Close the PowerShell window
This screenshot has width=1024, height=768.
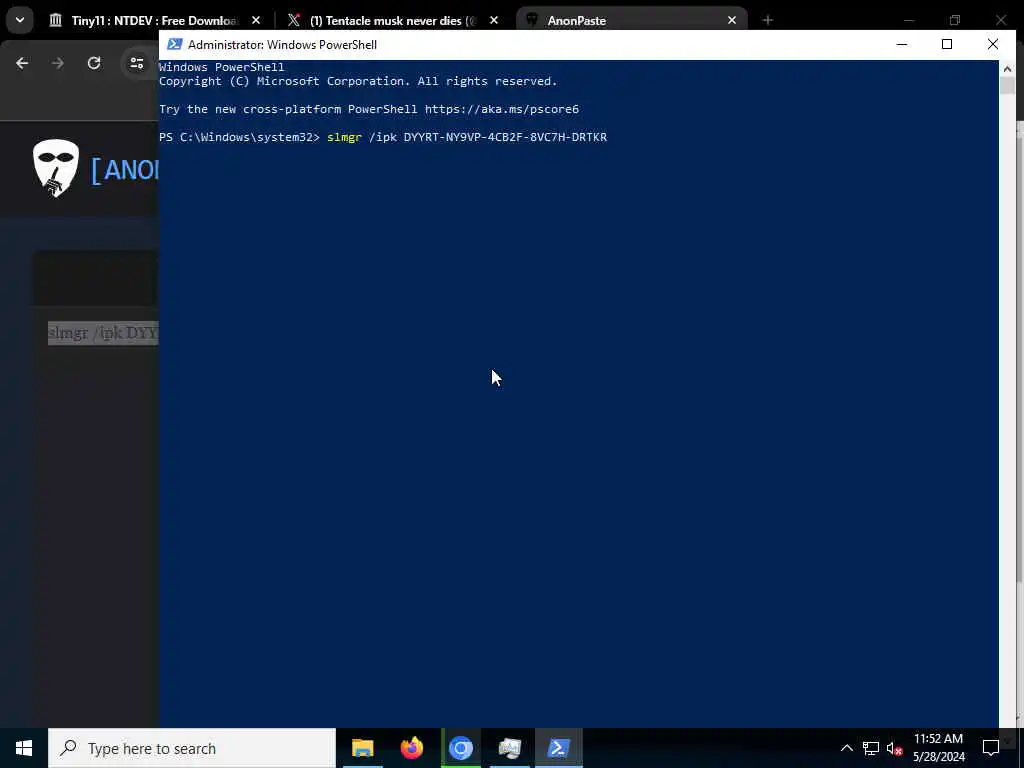pos(993,44)
